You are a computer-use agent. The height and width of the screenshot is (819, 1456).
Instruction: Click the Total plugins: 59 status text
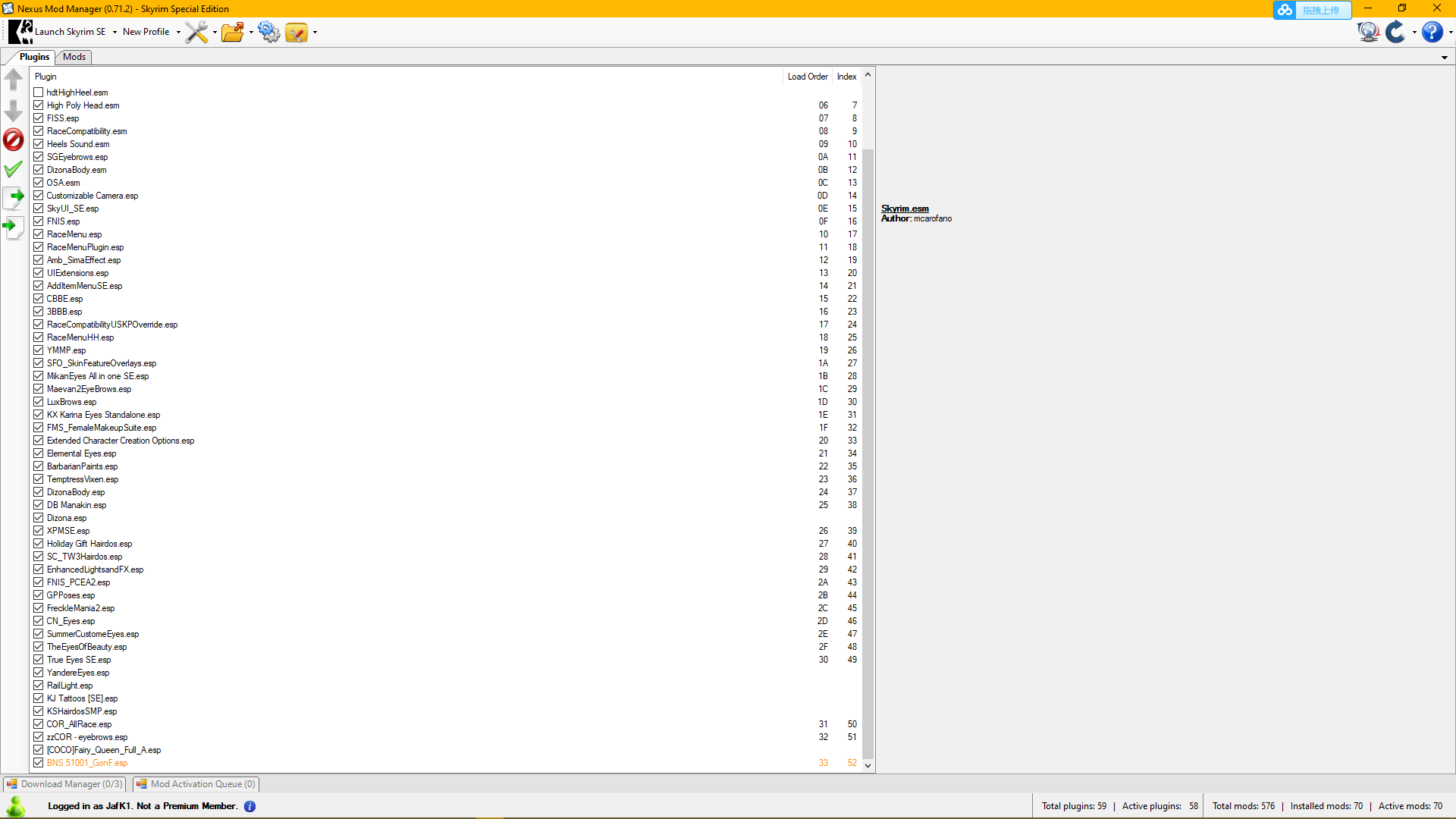click(1074, 806)
